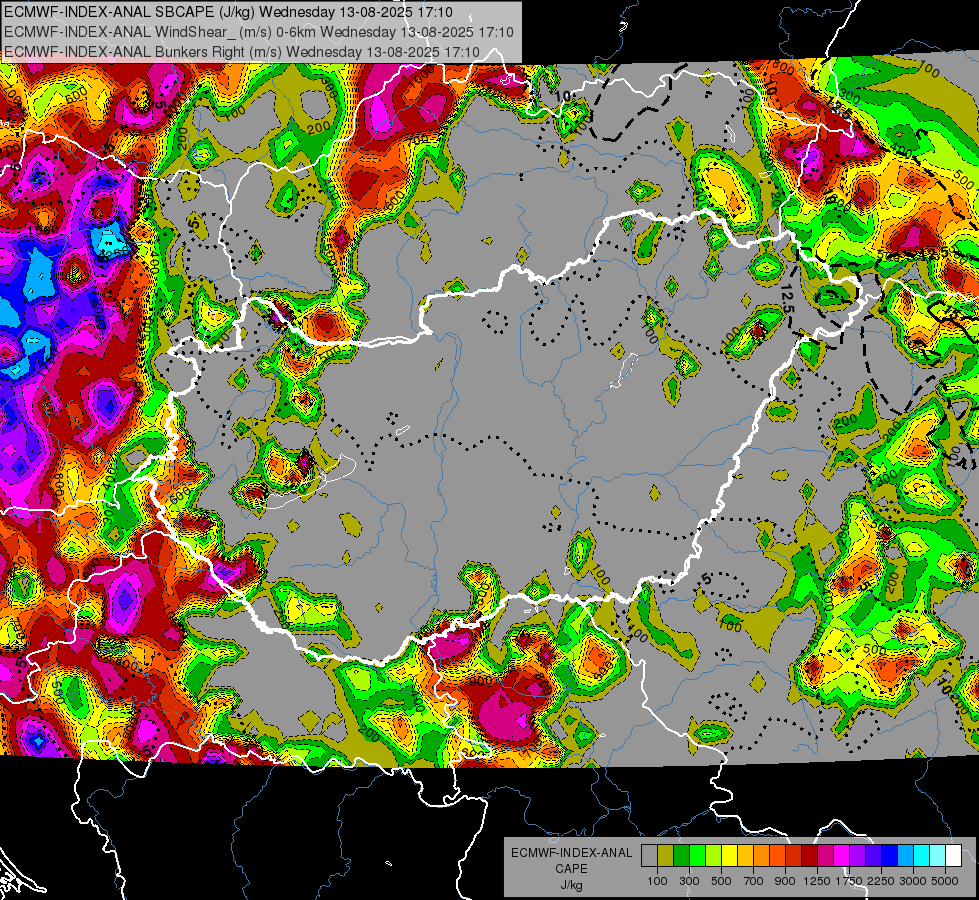Click the legend tick value 700
This screenshot has width=979, height=900.
[x=754, y=881]
